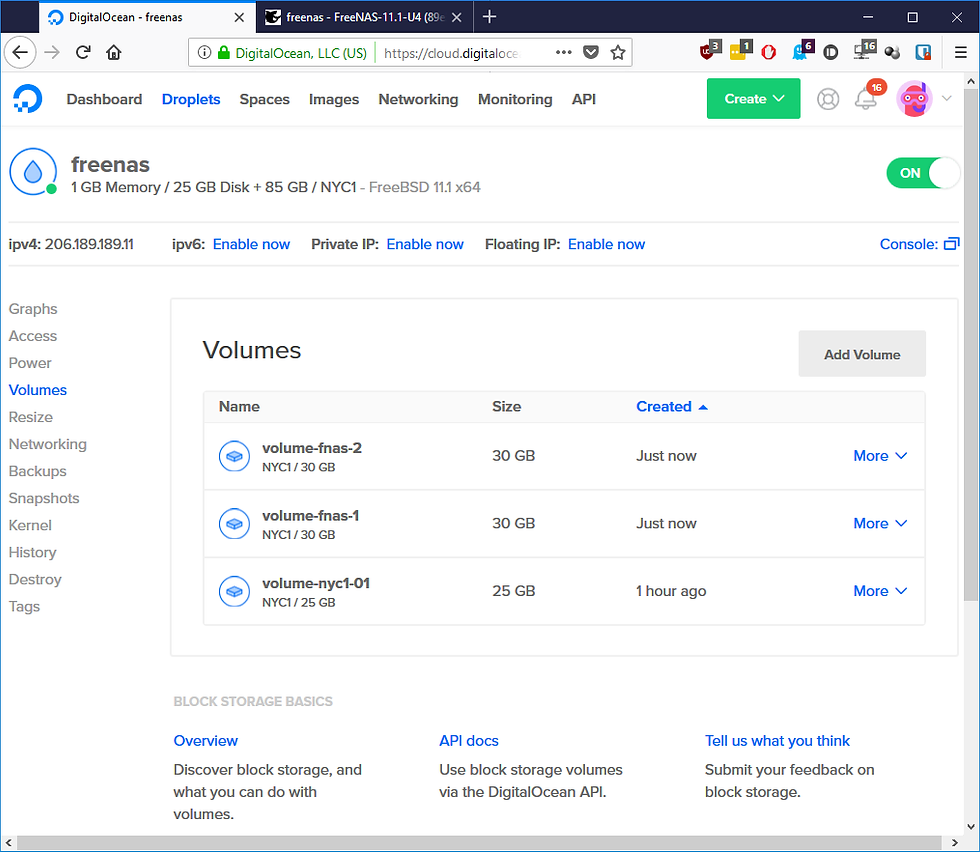
Task: Expand the account menu chevron beside avatar
Action: (947, 98)
